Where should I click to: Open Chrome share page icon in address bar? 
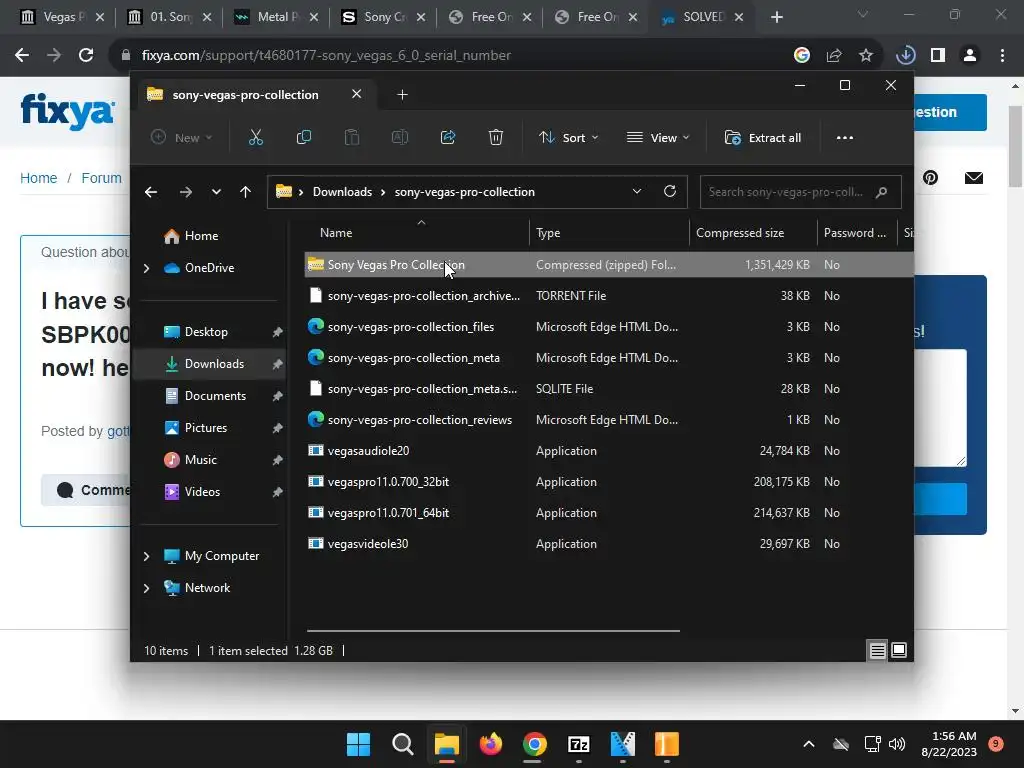tap(834, 56)
